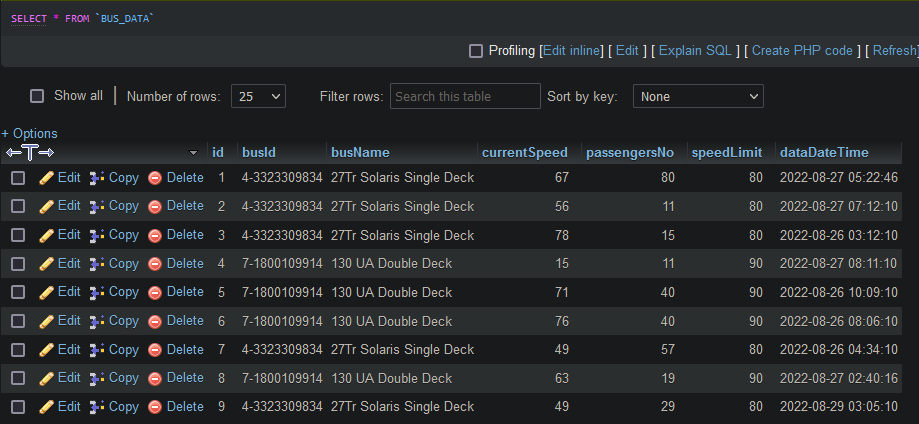The image size is (919, 424).
Task: Click the Edit inline link
Action: point(572,51)
